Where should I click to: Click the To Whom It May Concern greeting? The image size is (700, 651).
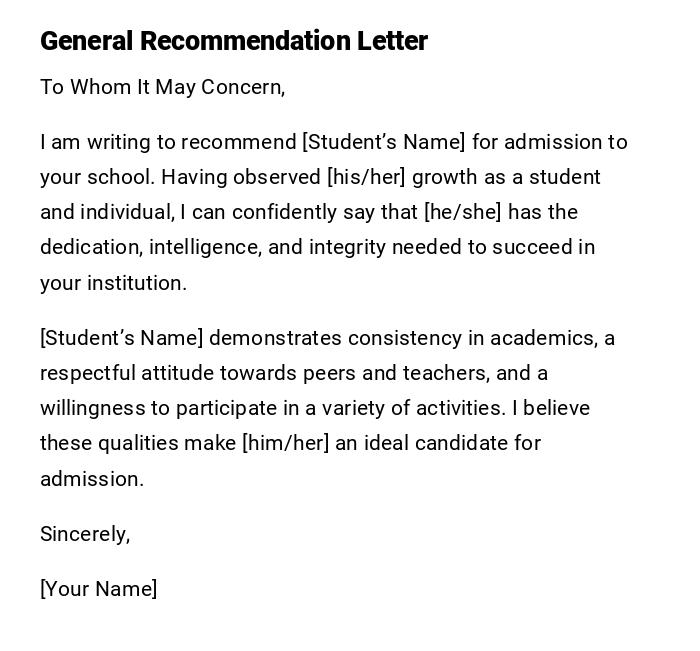point(162,87)
